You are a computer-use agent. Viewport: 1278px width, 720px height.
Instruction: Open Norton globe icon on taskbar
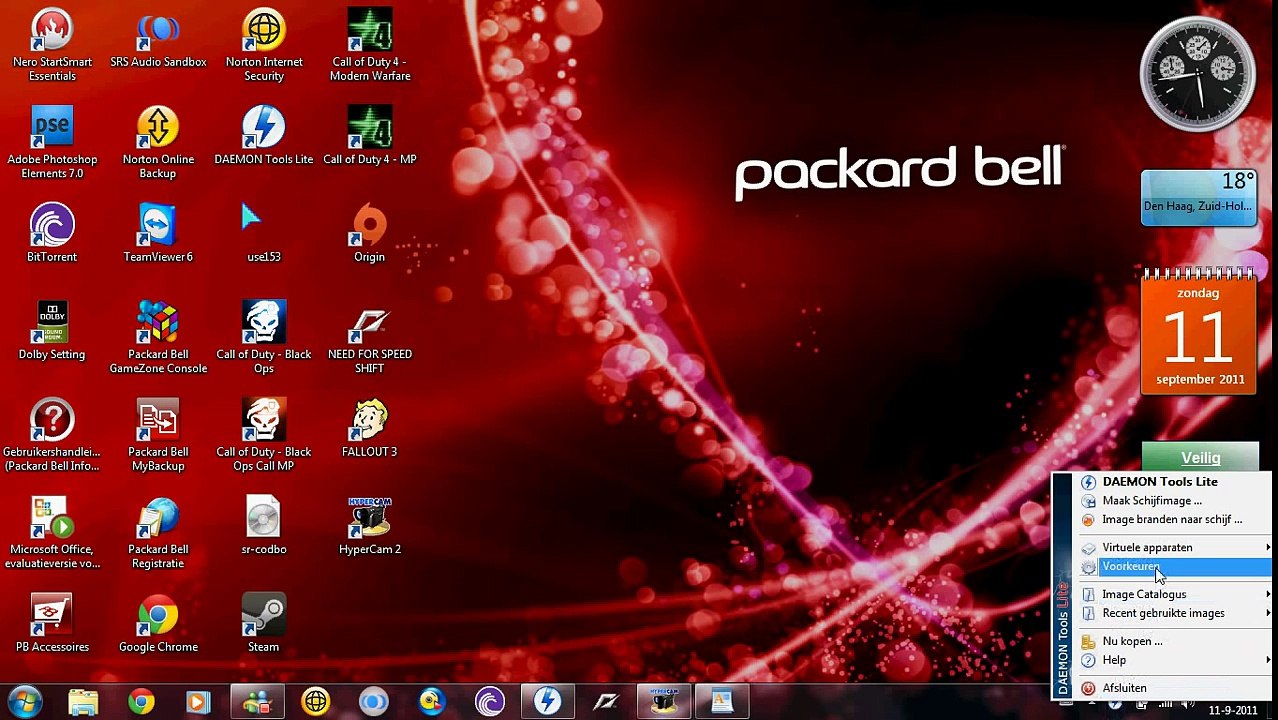(315, 702)
